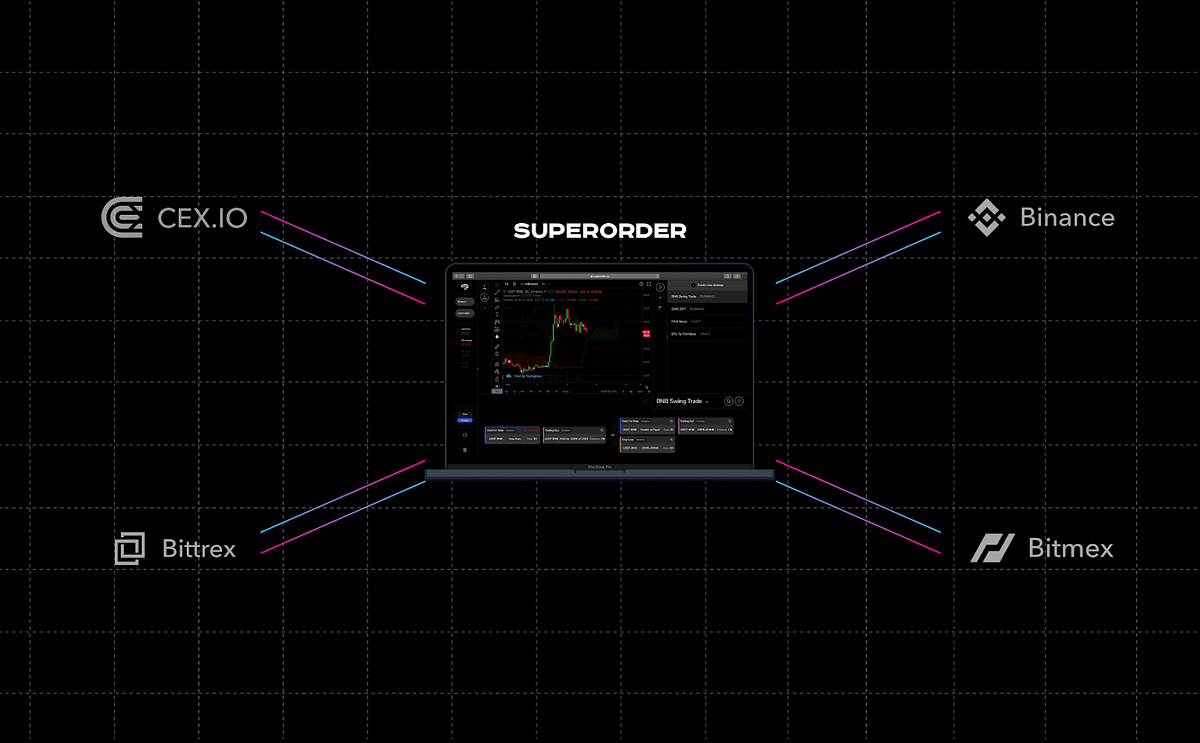Screen dimensions: 1200x743
Task: Select the Trailing Buy block
Action: pos(574,435)
